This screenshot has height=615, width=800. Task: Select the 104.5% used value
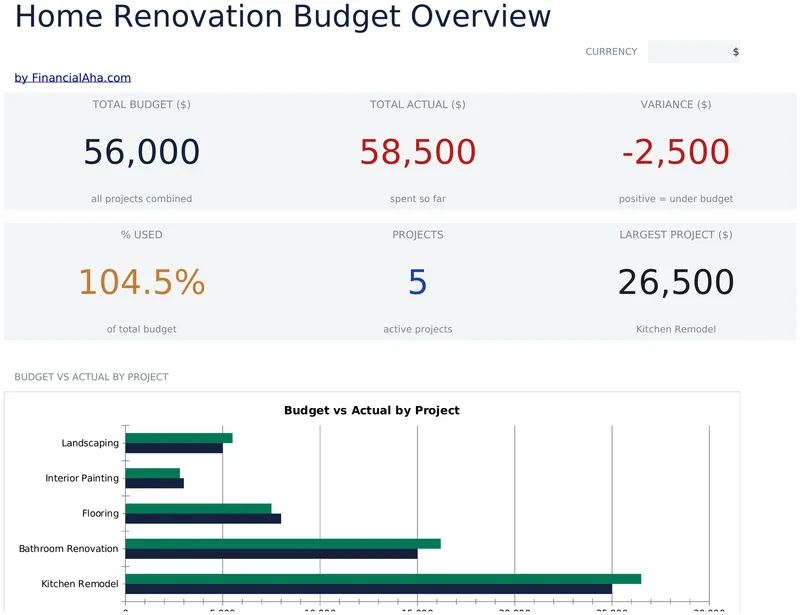141,282
